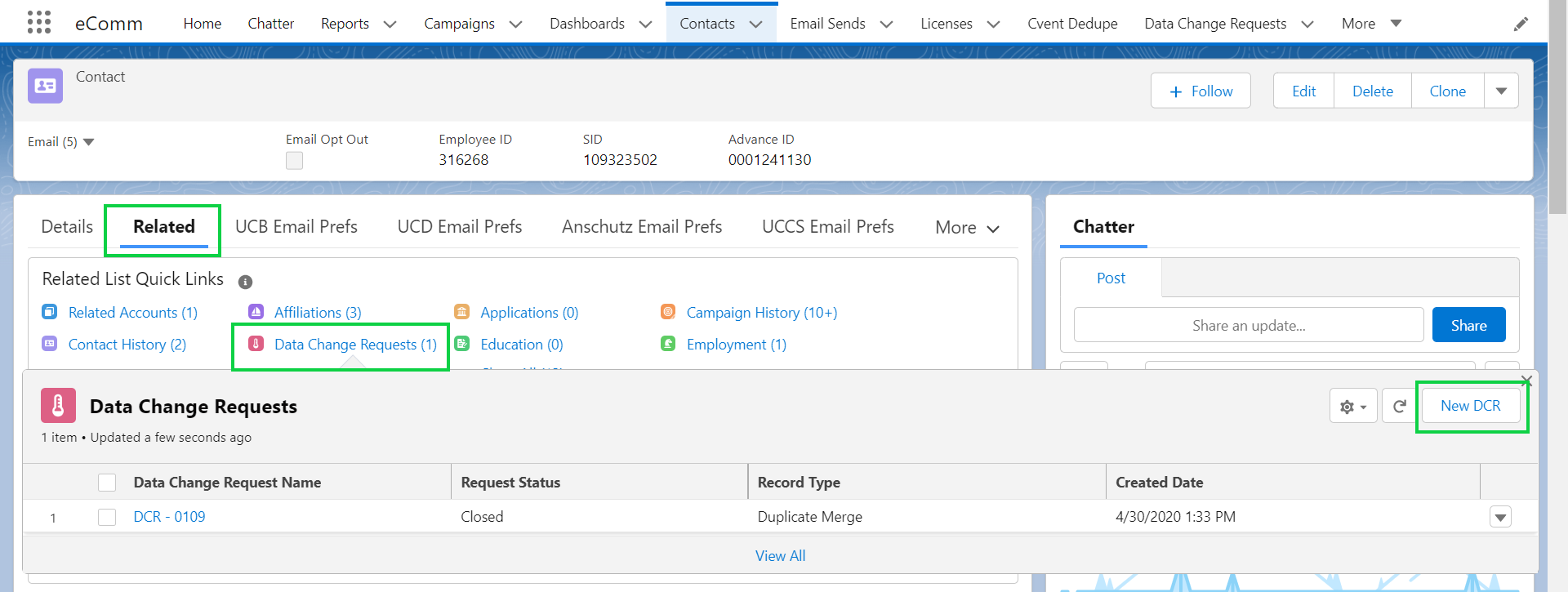Open the App Launcher grid icon
This screenshot has width=1568, height=592.
(x=38, y=22)
